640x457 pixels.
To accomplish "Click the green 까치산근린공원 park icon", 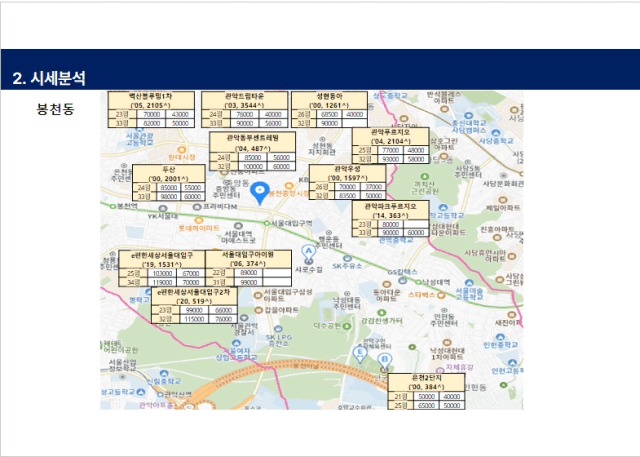I will tap(424, 176).
